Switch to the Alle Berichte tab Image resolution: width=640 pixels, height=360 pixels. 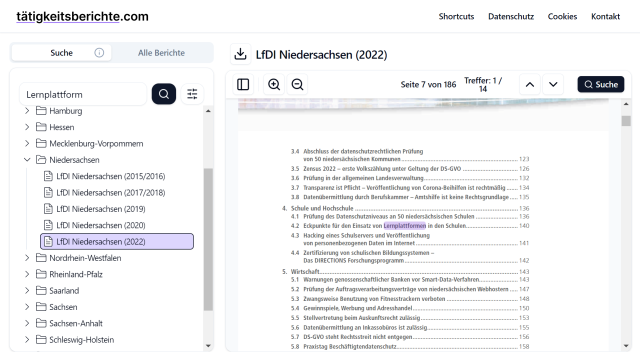[161, 53]
